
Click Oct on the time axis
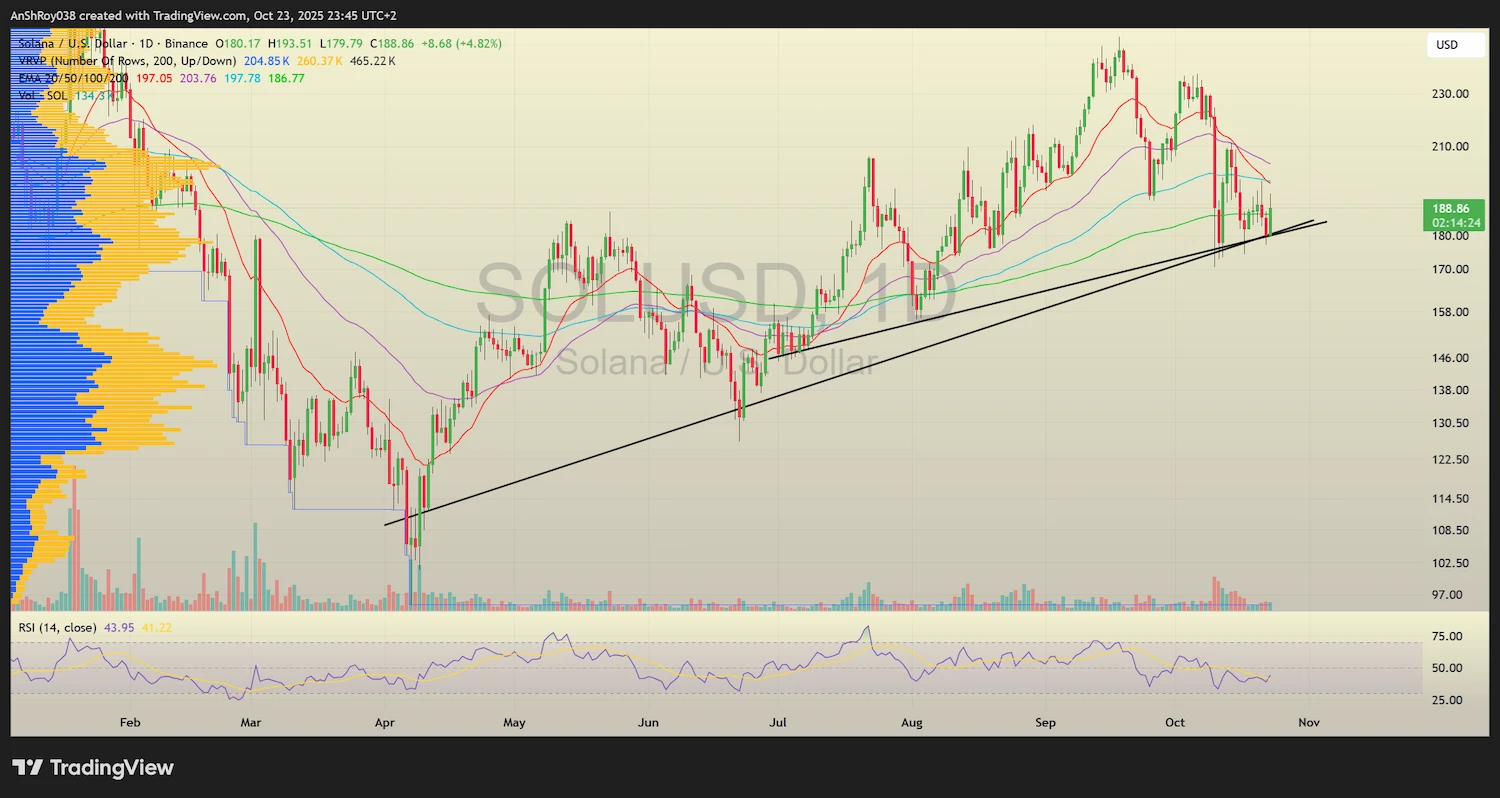1174,722
